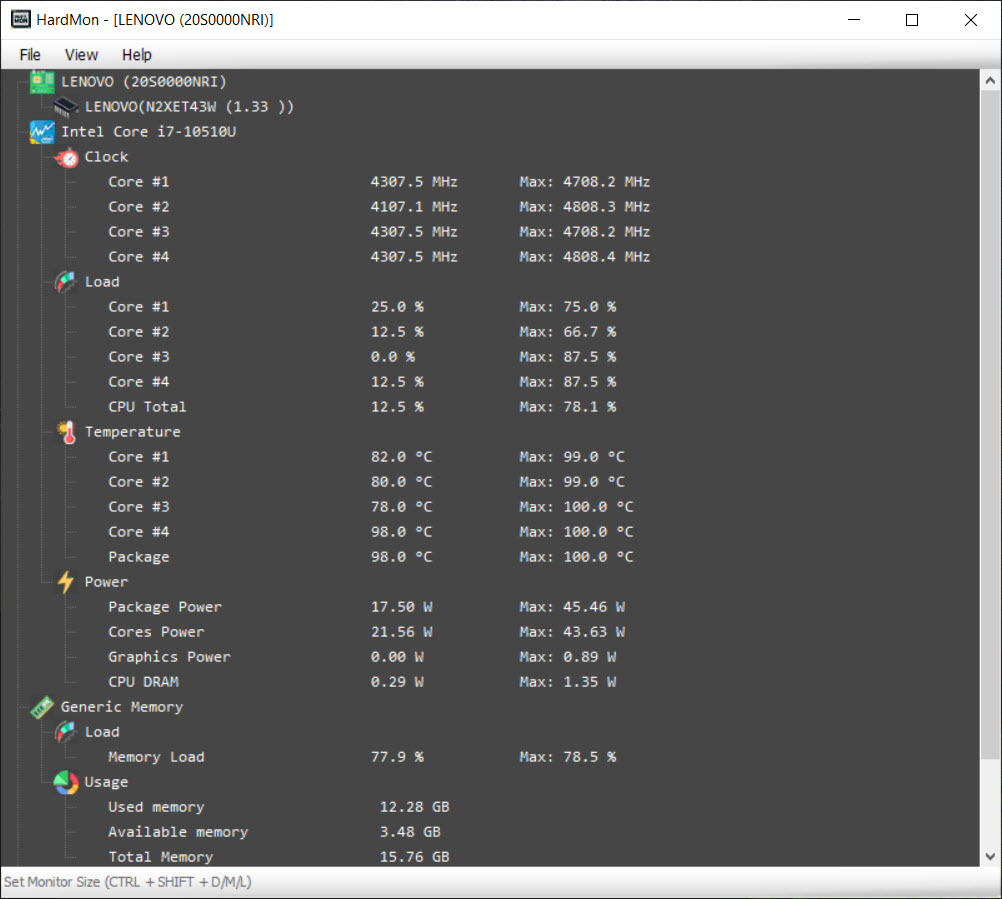Screen dimensions: 1002x899
Task: Select the Generic Memory node
Action: [x=122, y=707]
